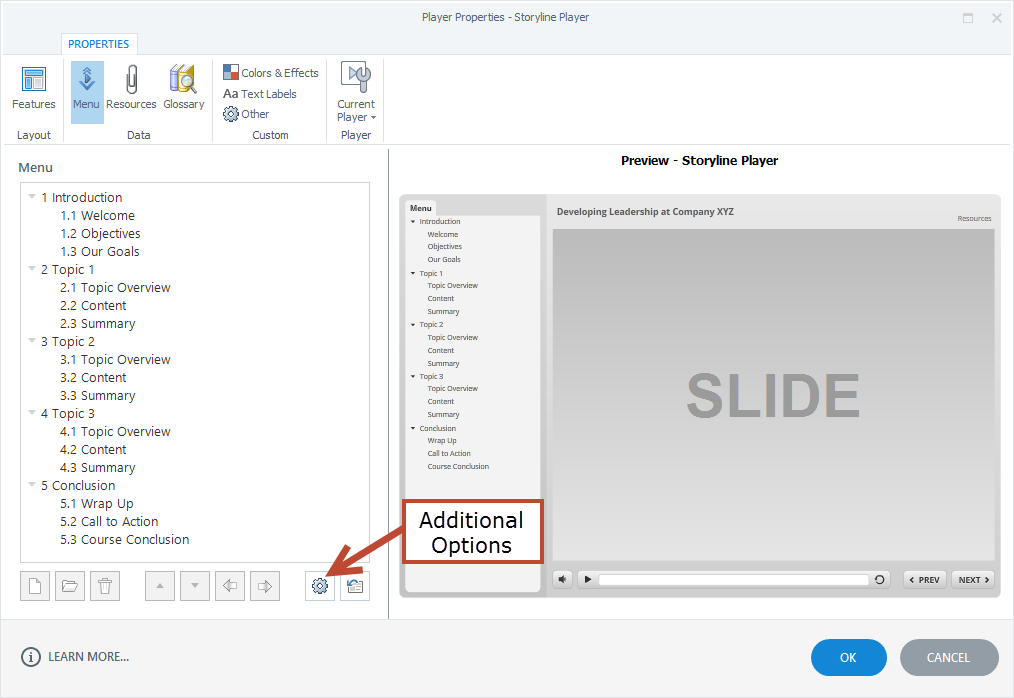The width and height of the screenshot is (1014, 698).
Task: Select the 5.2 Call to Action item
Action: pyautogui.click(x=109, y=521)
